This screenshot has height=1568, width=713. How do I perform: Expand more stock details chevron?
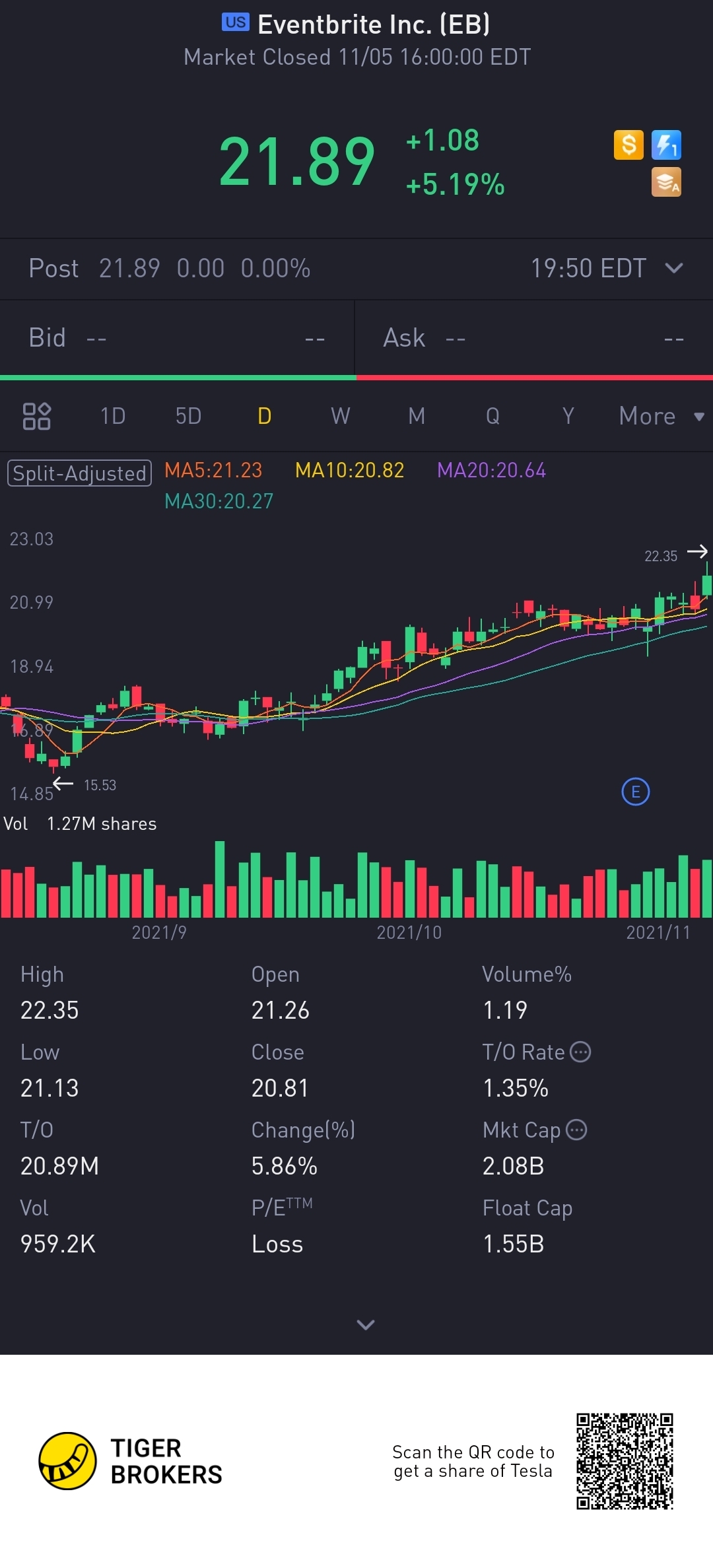366,1324
